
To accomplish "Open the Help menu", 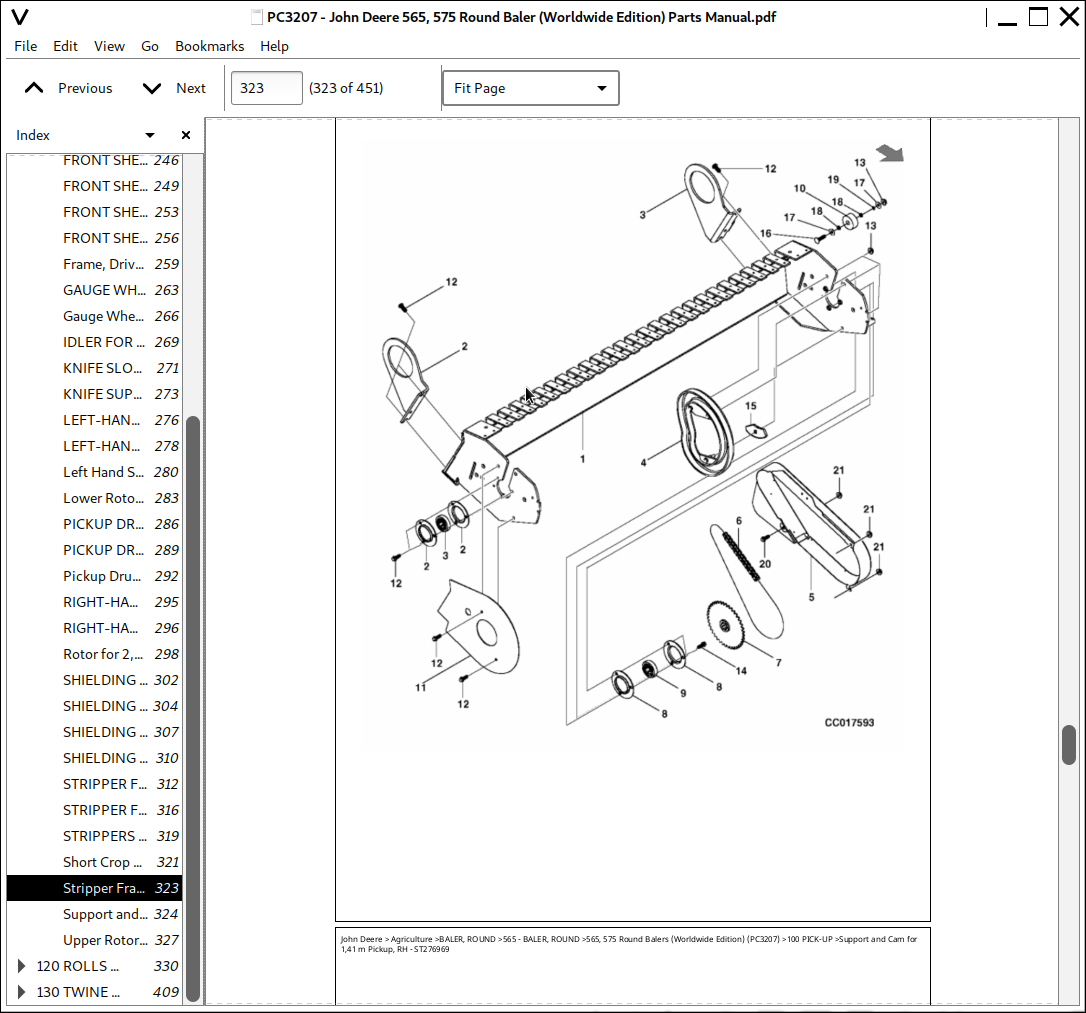I will [274, 46].
